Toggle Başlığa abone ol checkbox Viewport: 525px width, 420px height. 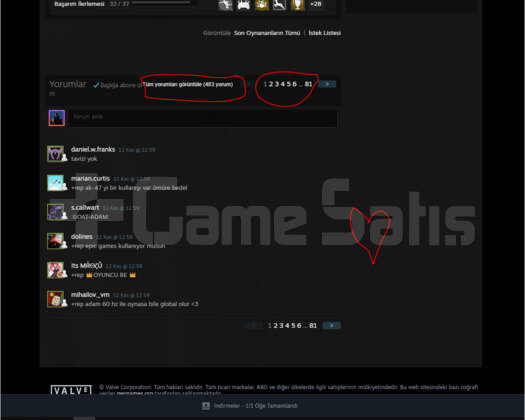[96, 85]
